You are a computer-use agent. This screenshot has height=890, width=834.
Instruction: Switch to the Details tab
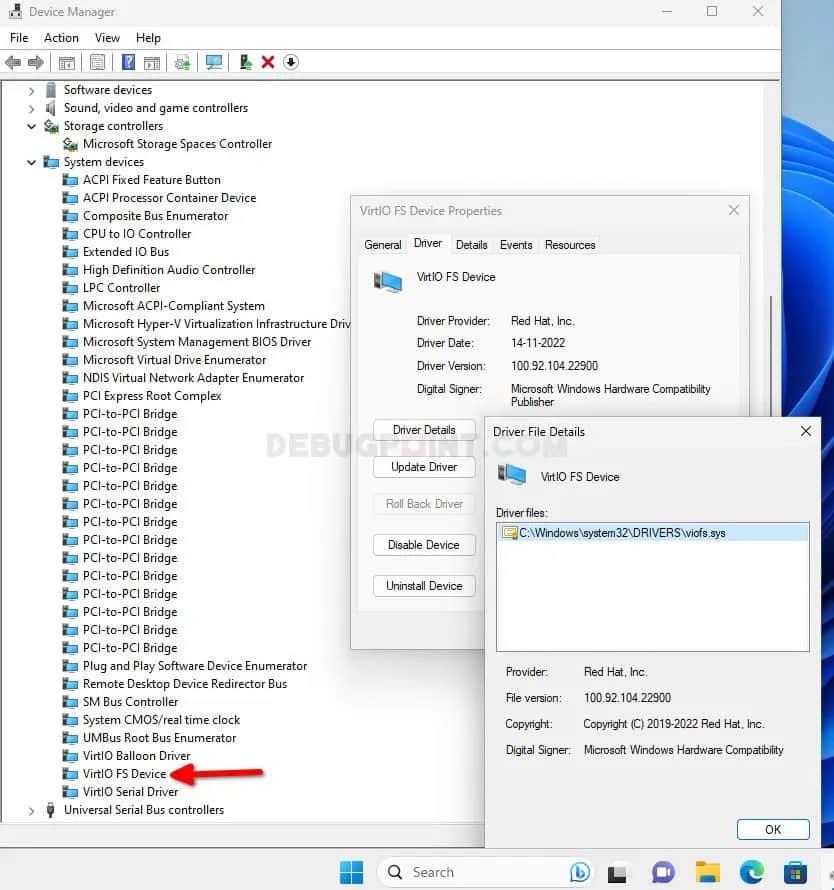pos(471,245)
